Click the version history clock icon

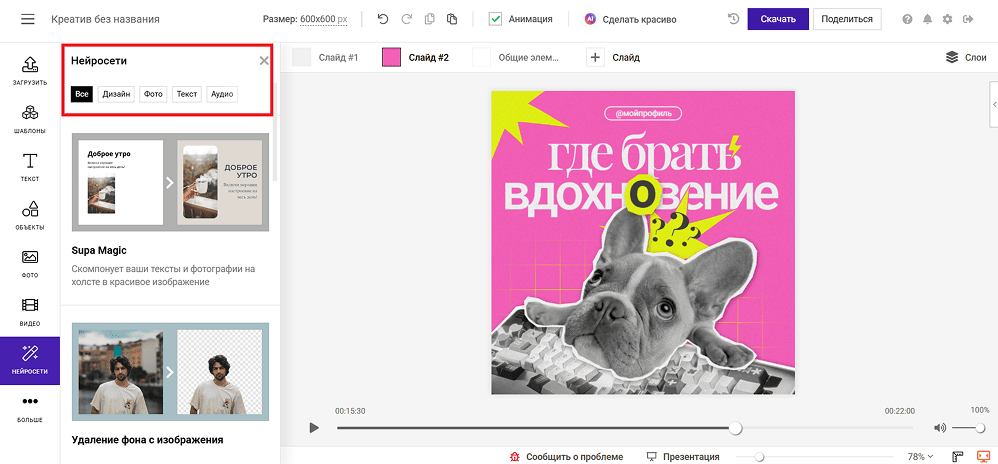733,19
